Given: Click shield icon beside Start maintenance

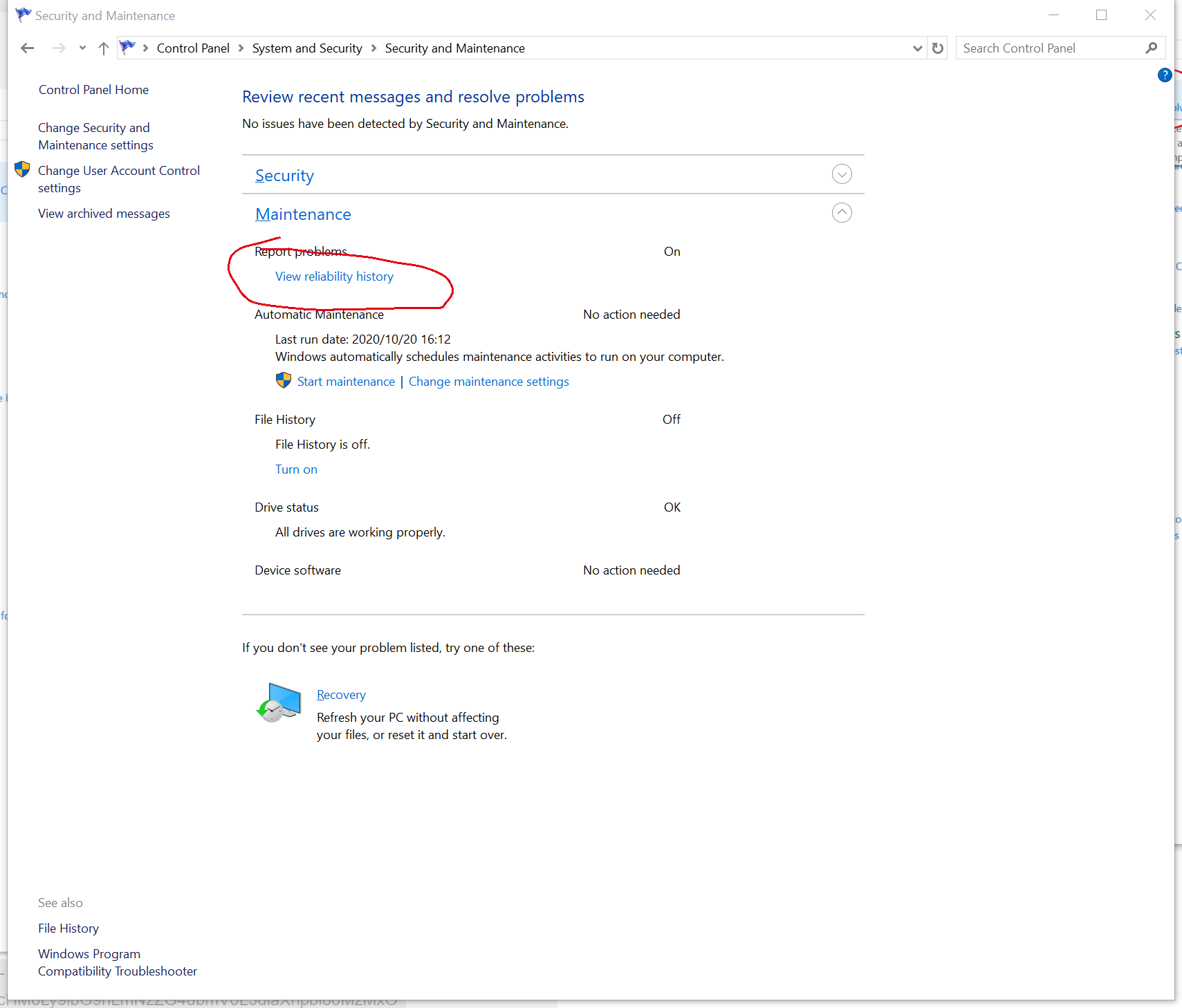Looking at the screenshot, I should tap(284, 380).
